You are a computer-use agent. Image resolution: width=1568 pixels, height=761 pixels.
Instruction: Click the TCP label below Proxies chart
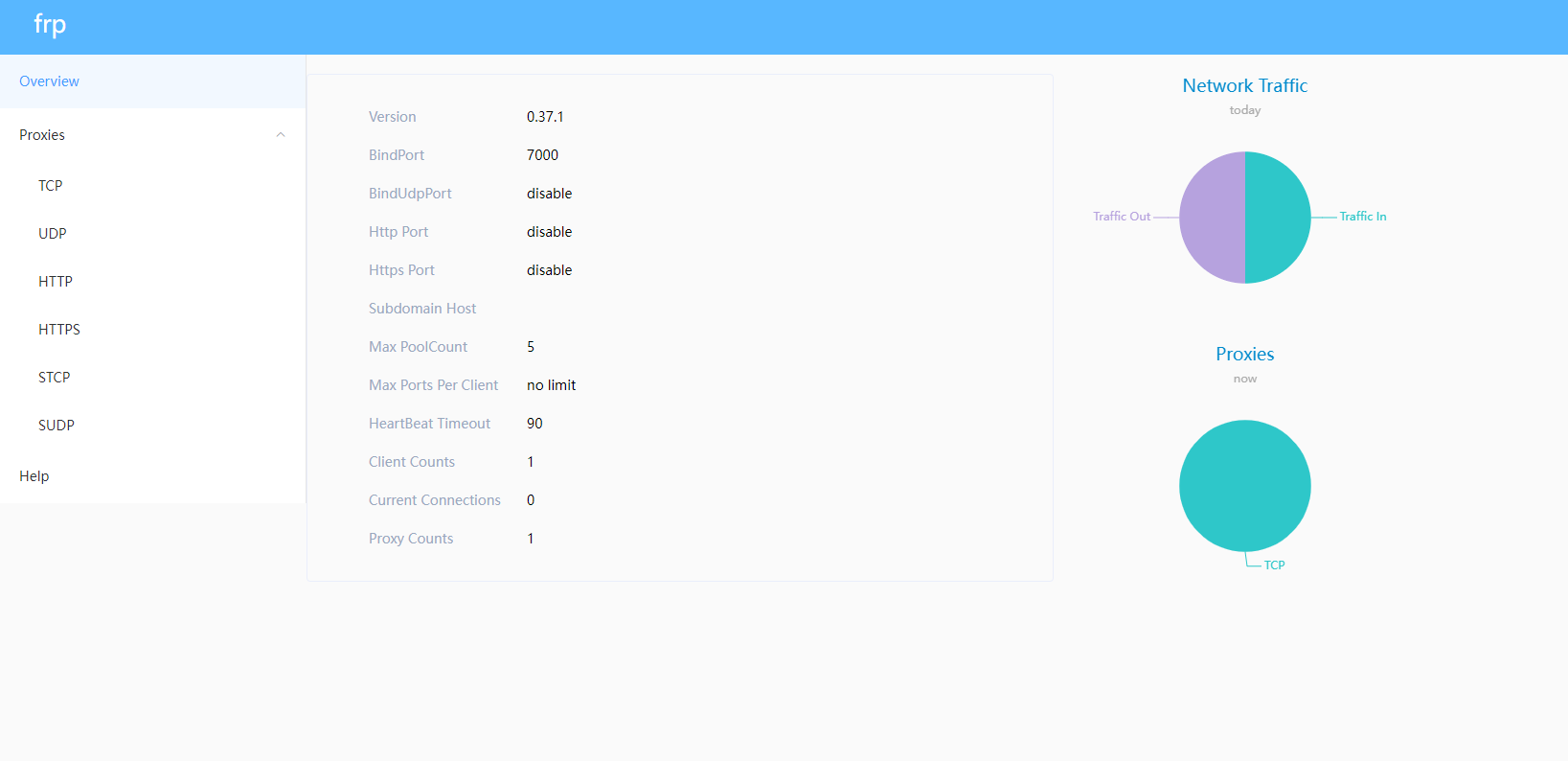(x=1274, y=565)
